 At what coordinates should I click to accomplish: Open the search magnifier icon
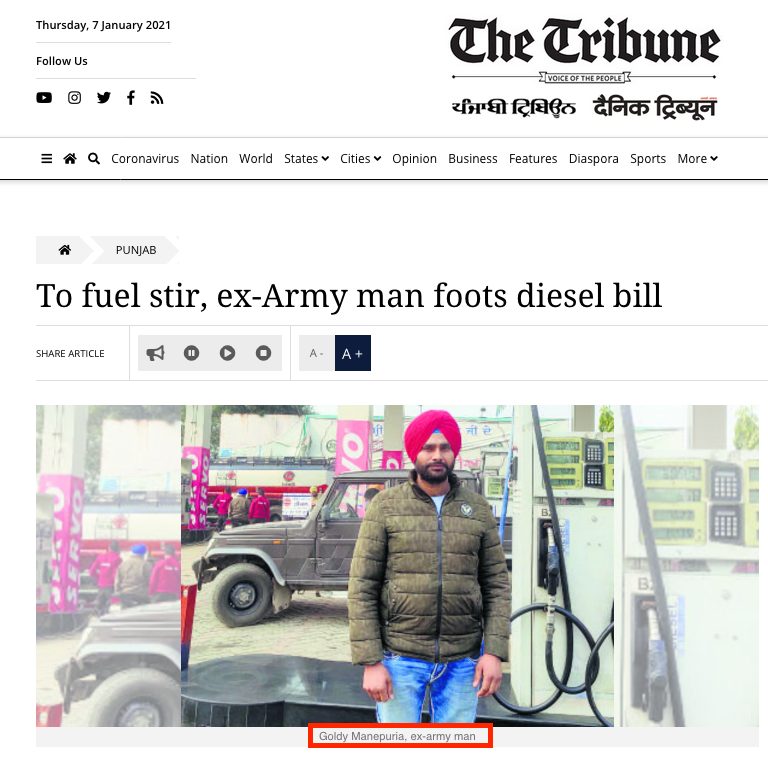[94, 159]
